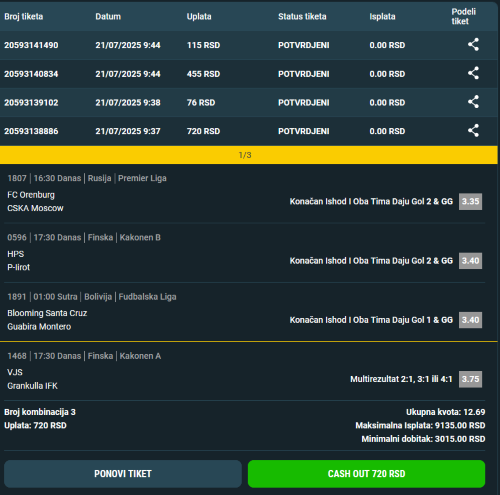500x495 pixels.
Task: Open ticket row 20593141490
Action: (x=249, y=45)
